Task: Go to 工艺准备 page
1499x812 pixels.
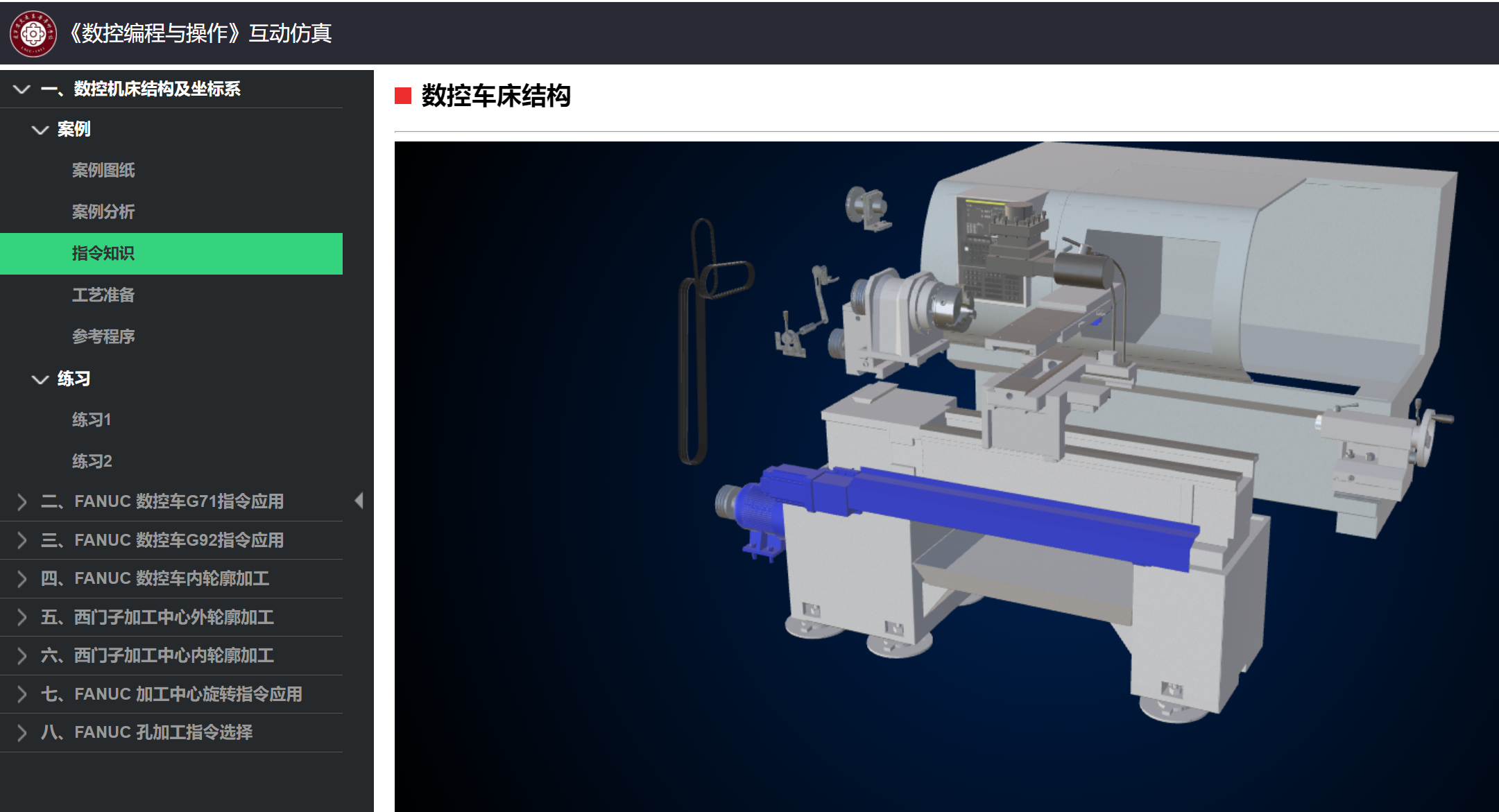Action: coord(103,295)
